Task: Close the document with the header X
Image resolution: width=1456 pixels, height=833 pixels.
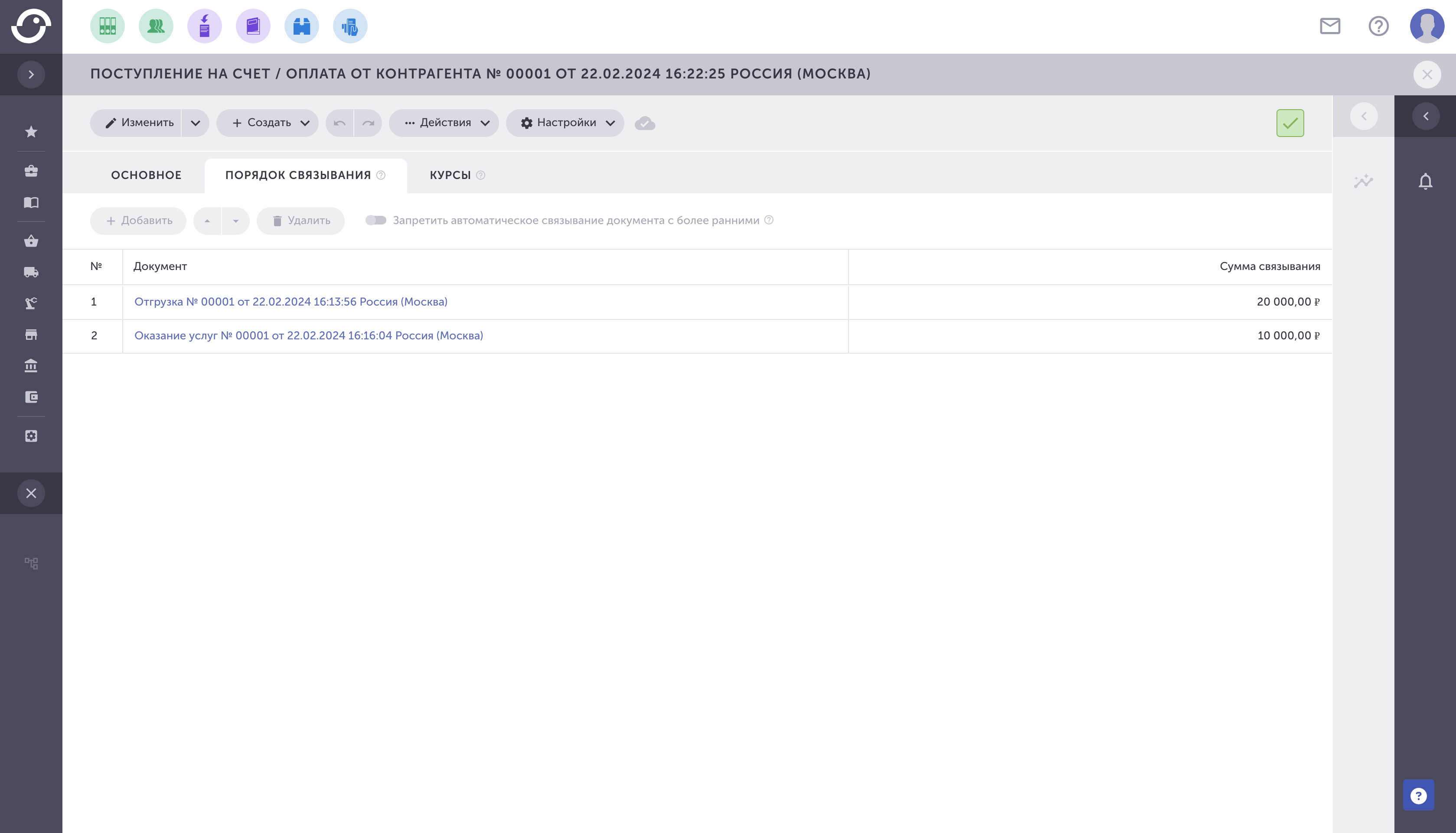Action: click(1427, 75)
